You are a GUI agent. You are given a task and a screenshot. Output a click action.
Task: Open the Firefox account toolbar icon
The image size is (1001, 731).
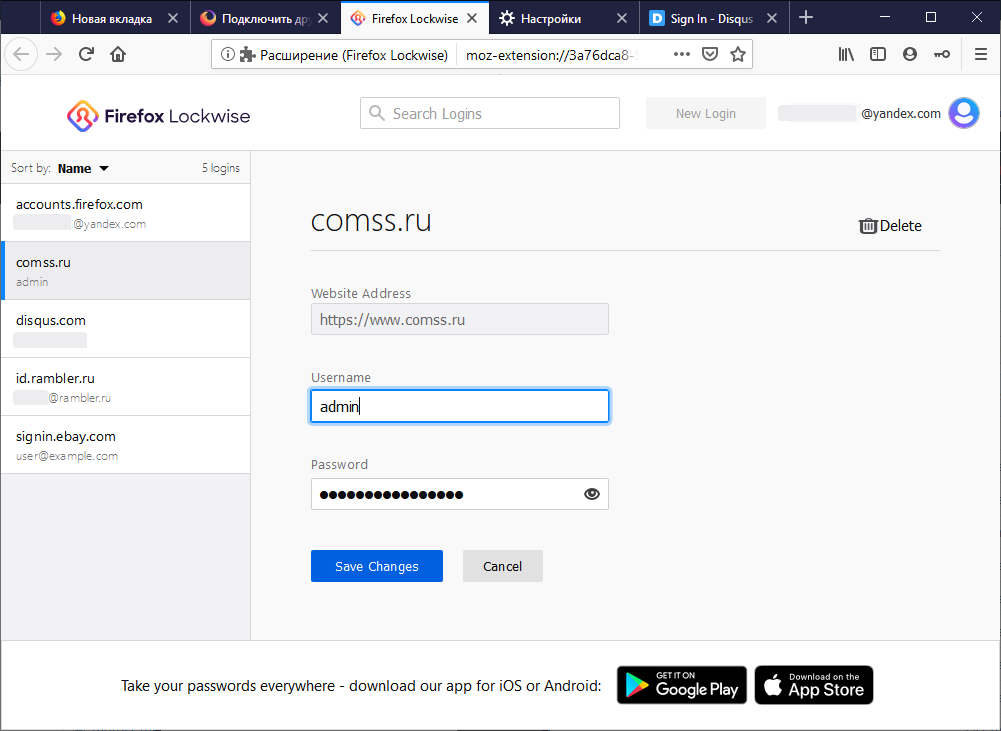910,54
